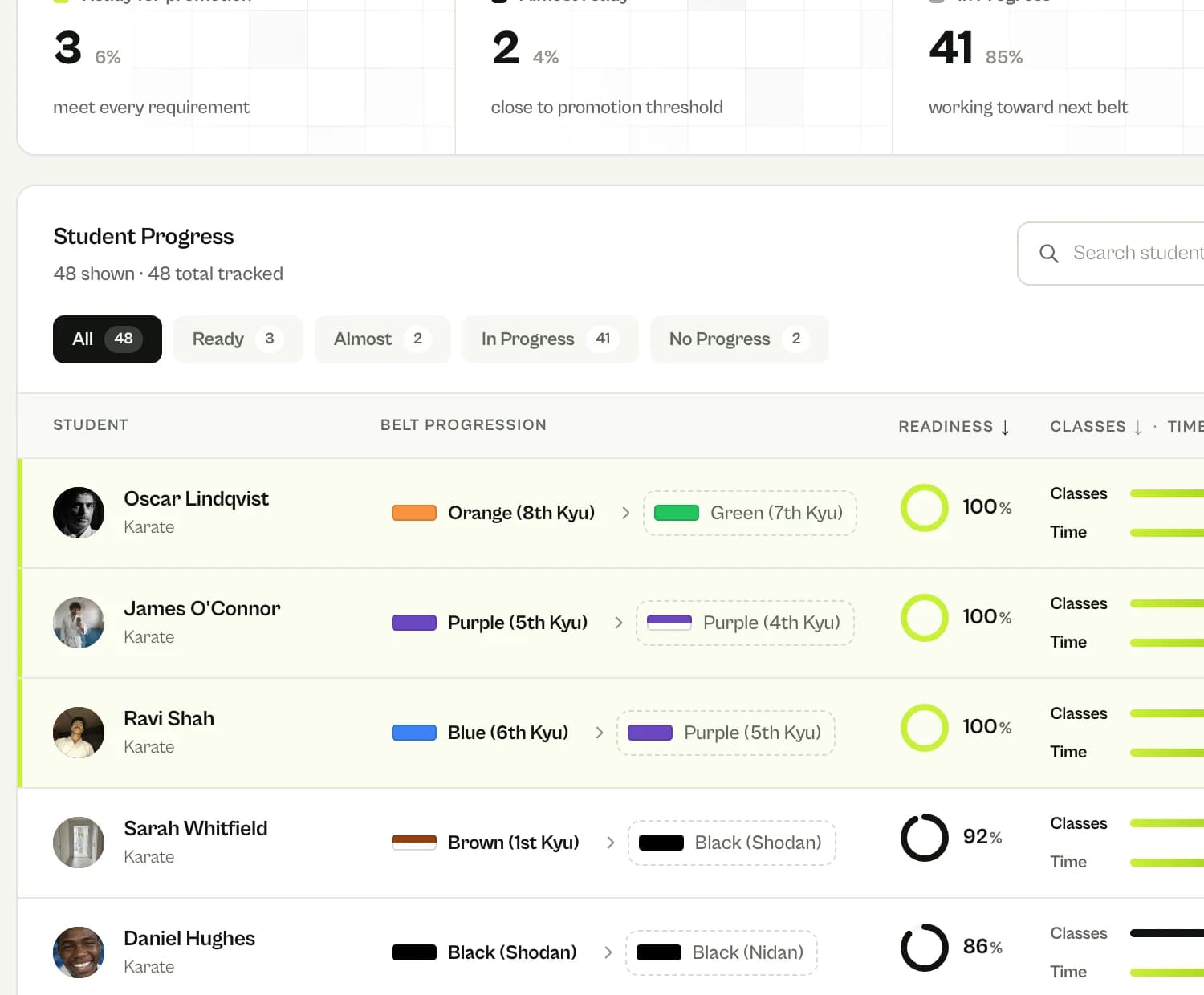This screenshot has height=995, width=1204.
Task: Click the chevron after Blue (6th Kyu)
Action: 600,733
